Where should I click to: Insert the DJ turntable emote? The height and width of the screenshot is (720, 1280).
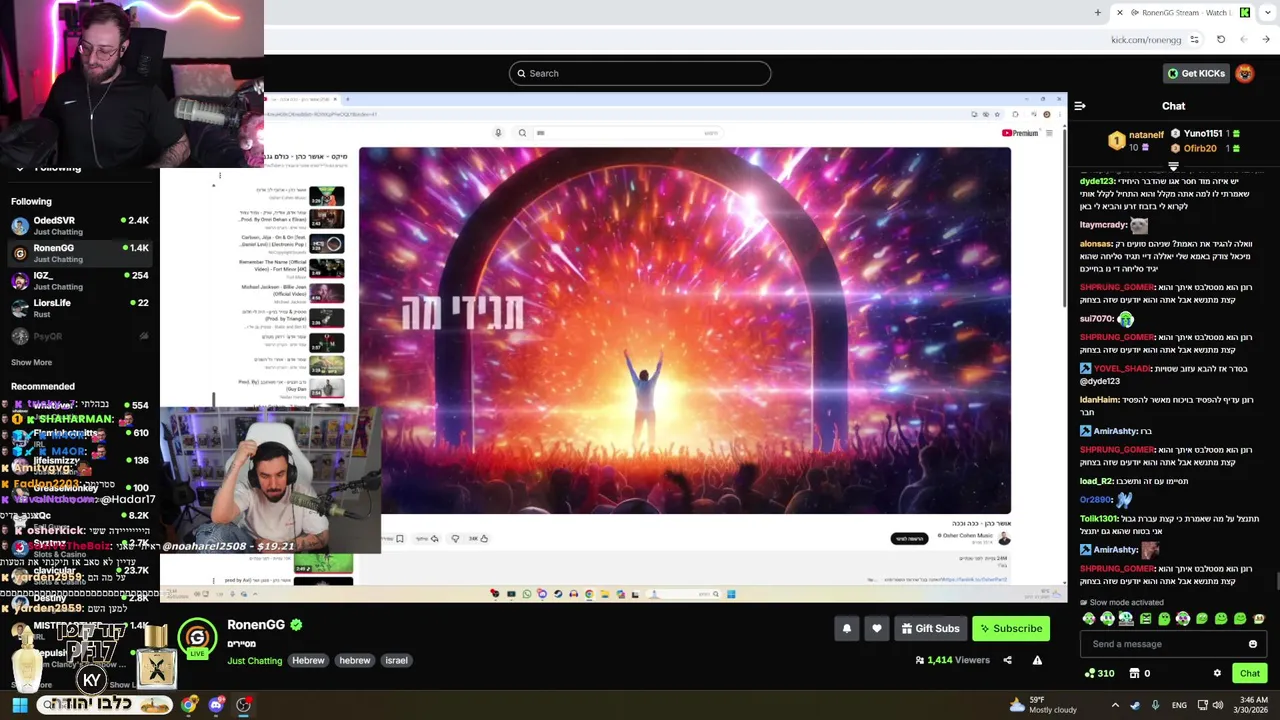pyautogui.click(x=1126, y=619)
